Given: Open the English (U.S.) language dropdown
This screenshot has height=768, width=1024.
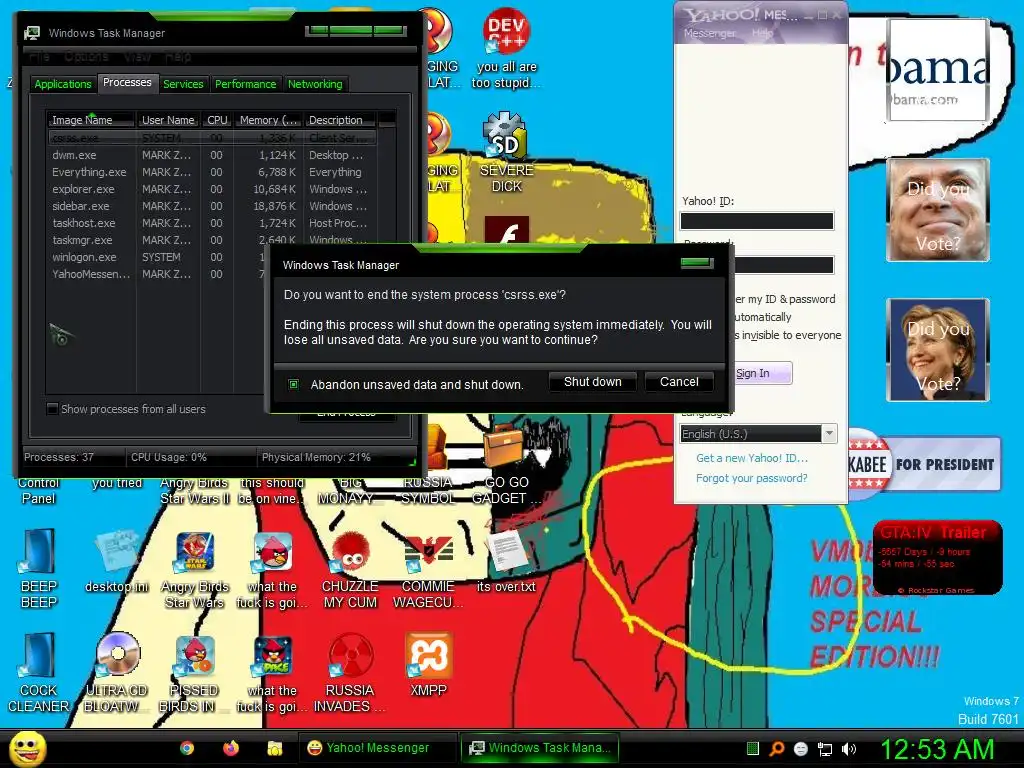Looking at the screenshot, I should point(758,434).
